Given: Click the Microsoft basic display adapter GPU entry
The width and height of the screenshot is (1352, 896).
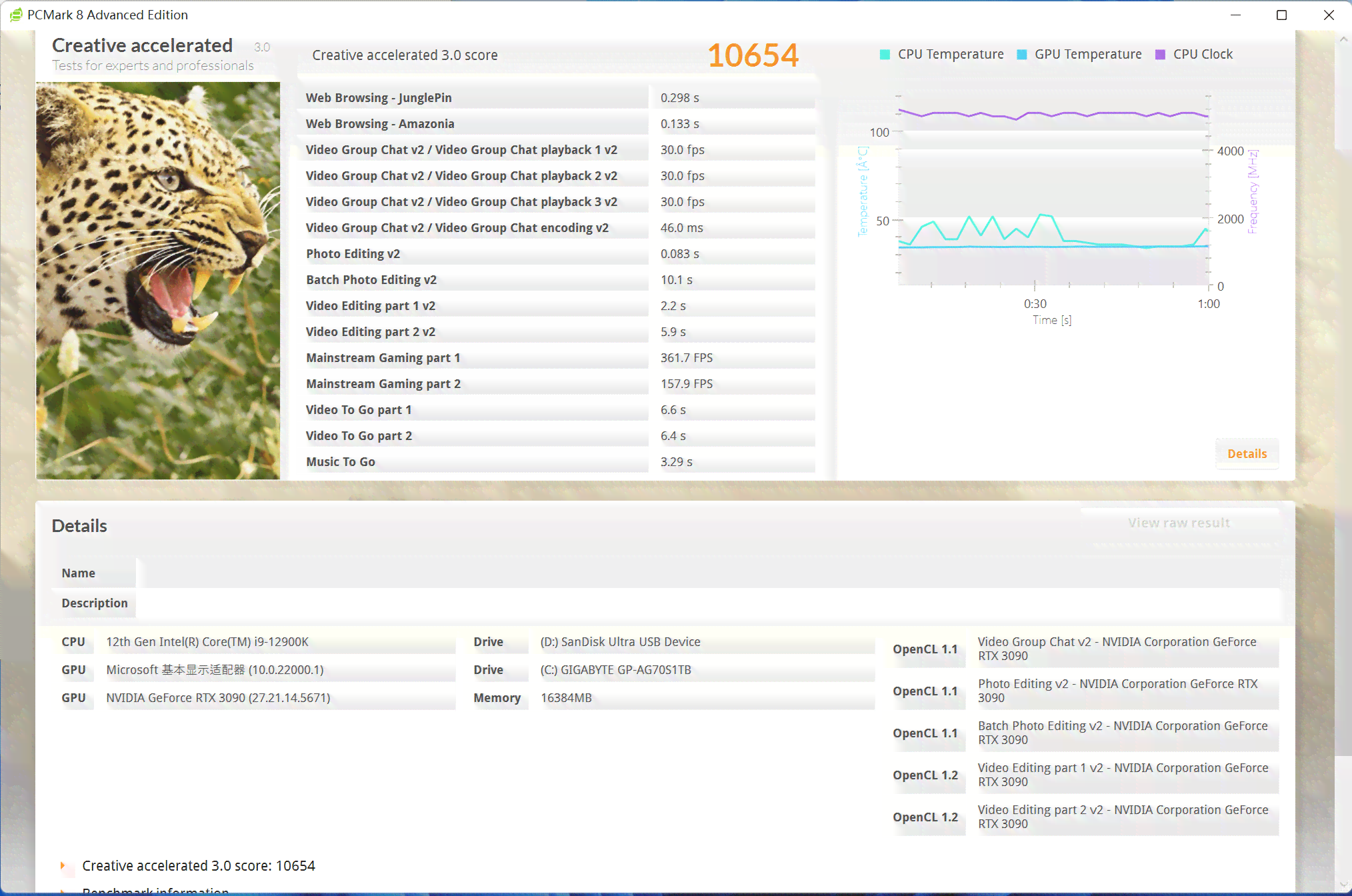Looking at the screenshot, I should pyautogui.click(x=215, y=669).
